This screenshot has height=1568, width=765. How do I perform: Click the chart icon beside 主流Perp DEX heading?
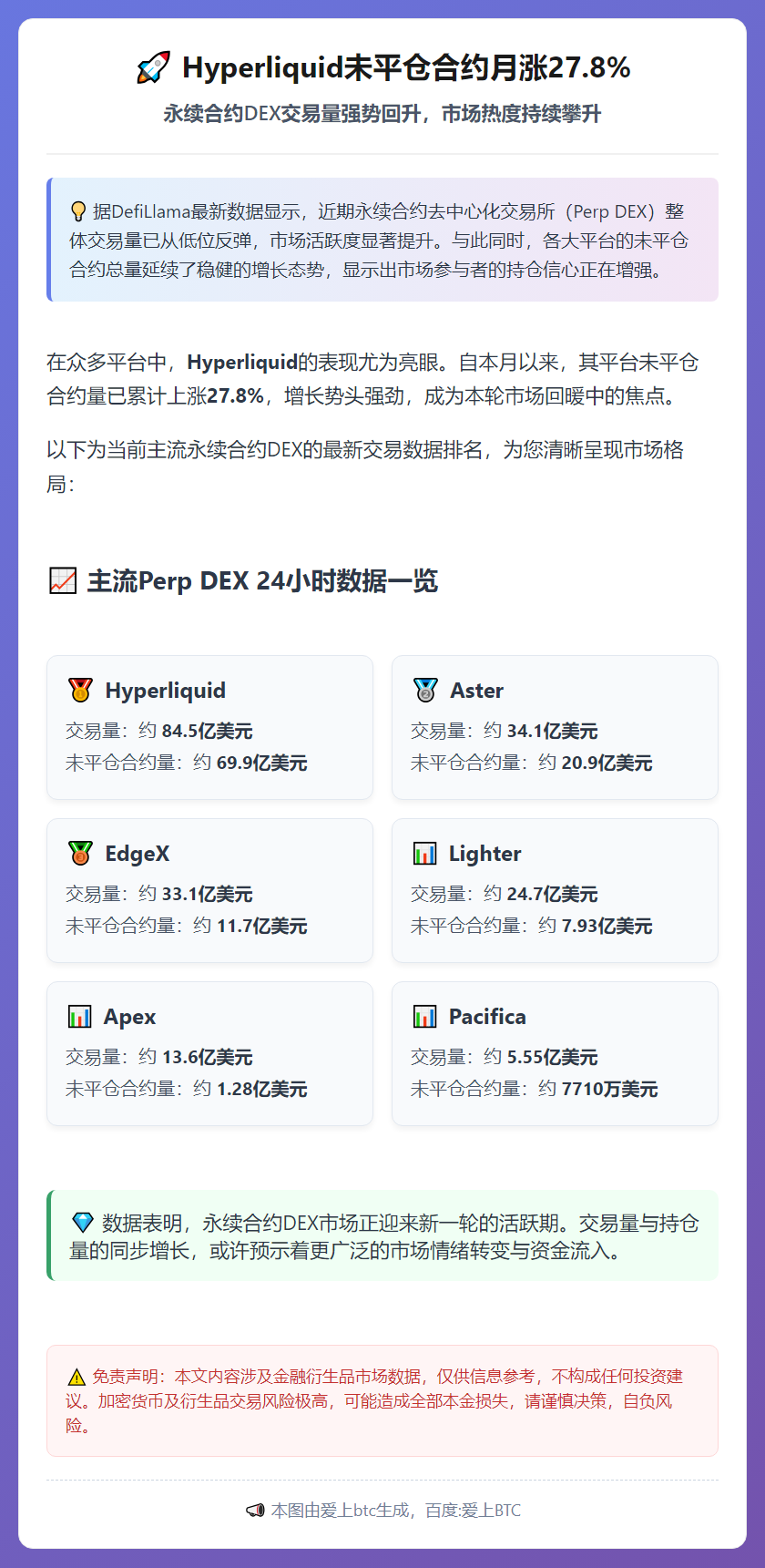click(63, 580)
